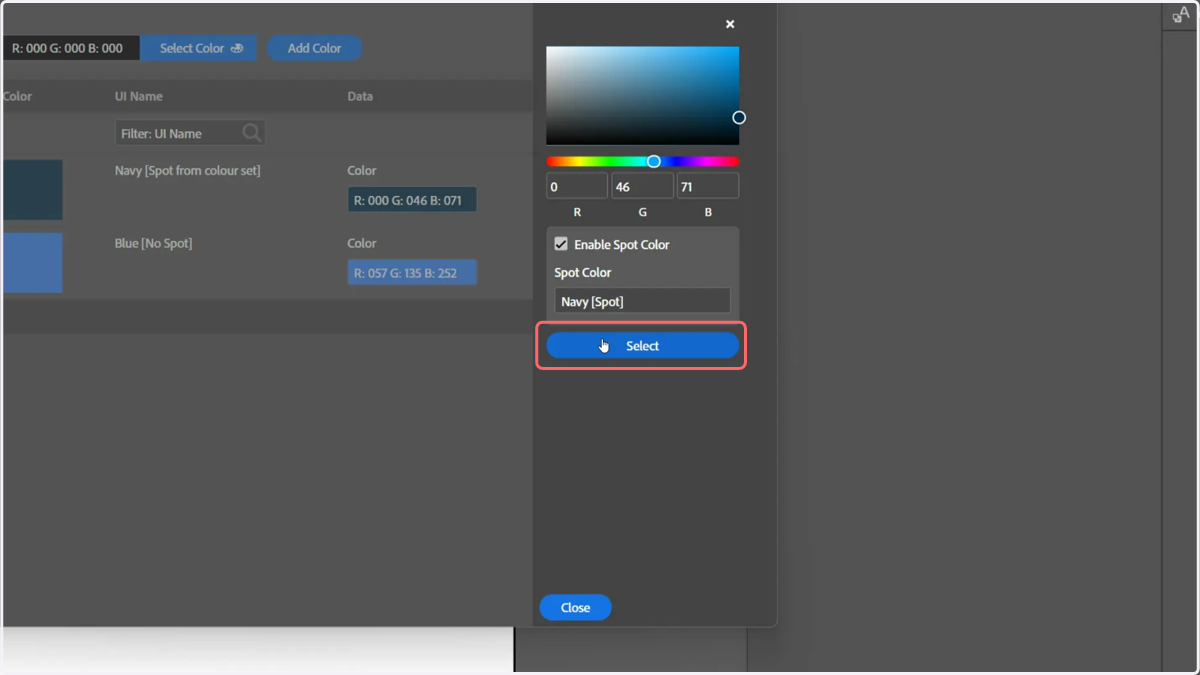Click the R: 000 G: 000 B: 000 field at top

coord(70,48)
